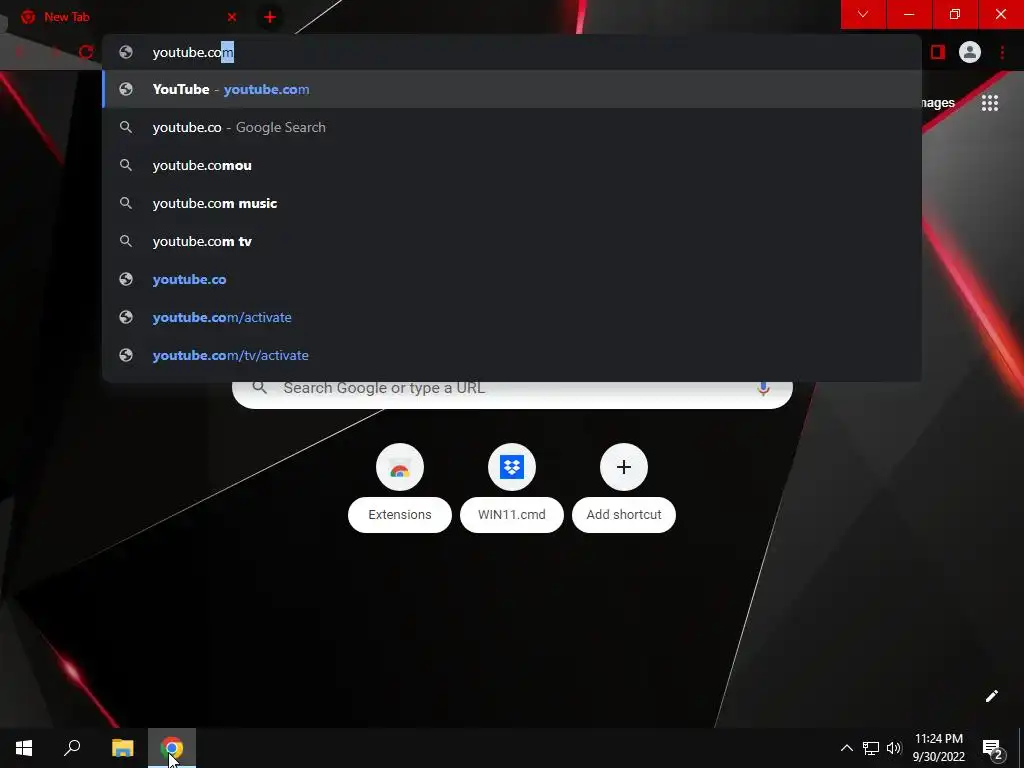Image resolution: width=1024 pixels, height=768 pixels.
Task: Select the youtube.co - Google Search suggestion
Action: [x=511, y=127]
